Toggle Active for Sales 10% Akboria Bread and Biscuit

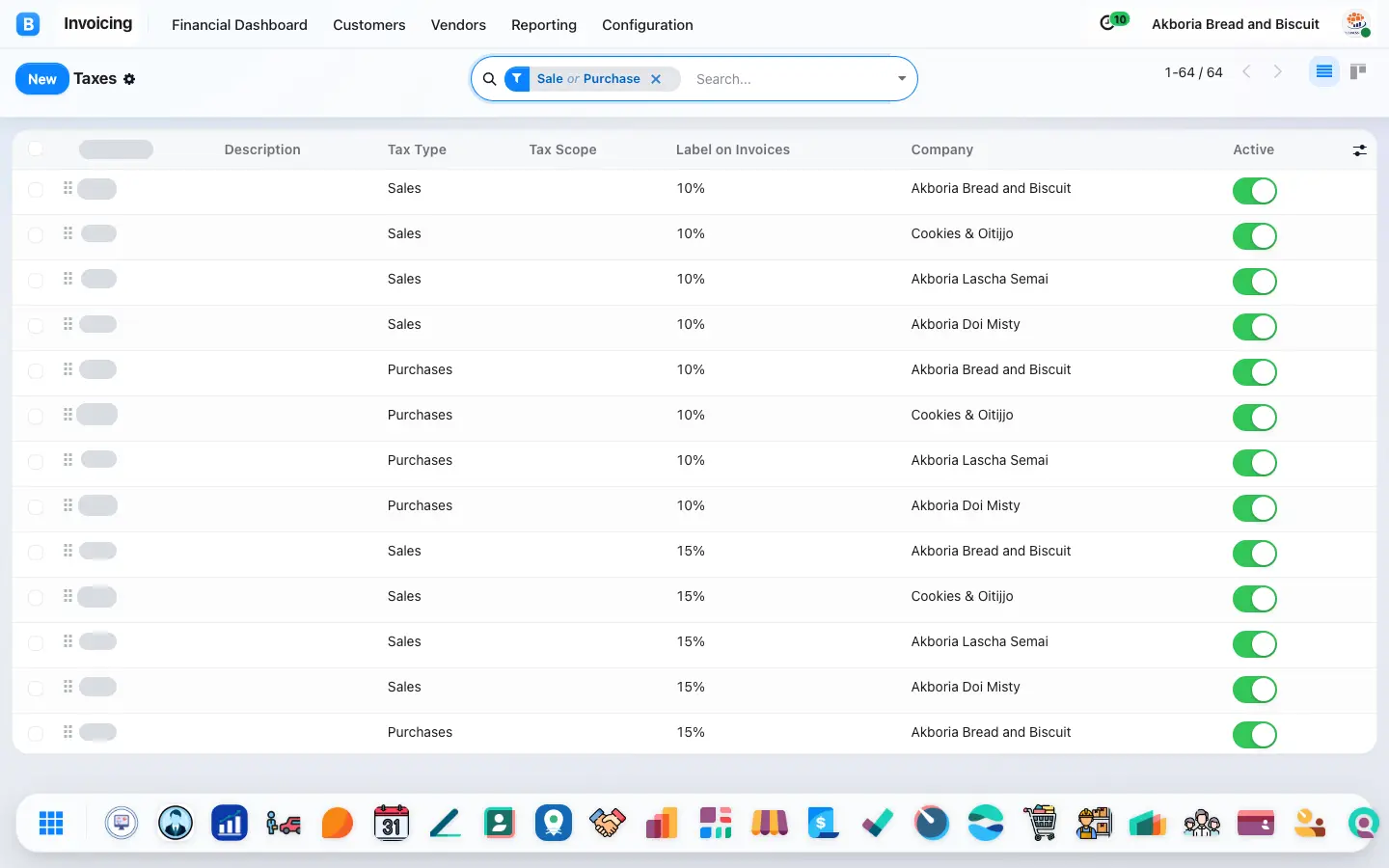pyautogui.click(x=1254, y=191)
